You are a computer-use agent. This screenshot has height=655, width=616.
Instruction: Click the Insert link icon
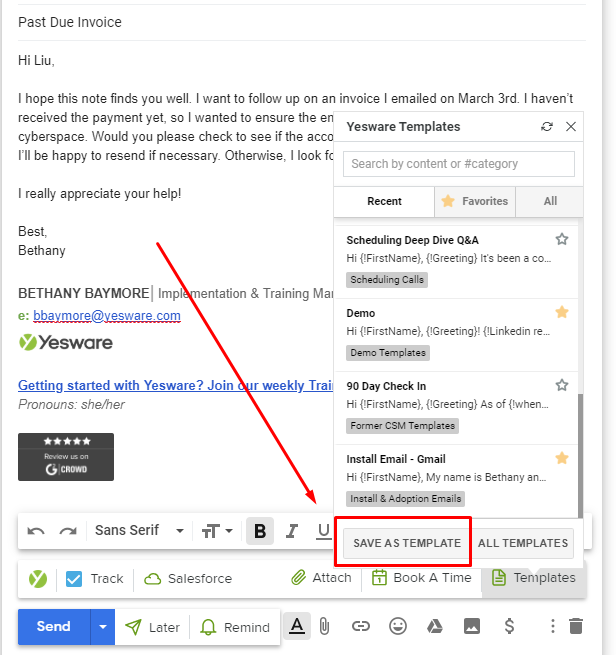click(x=361, y=626)
